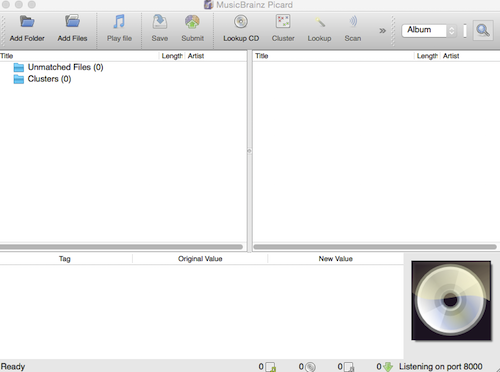Screen dimensions: 500x372
Task: Click the Add Files toolbar icon
Action: click(x=72, y=21)
